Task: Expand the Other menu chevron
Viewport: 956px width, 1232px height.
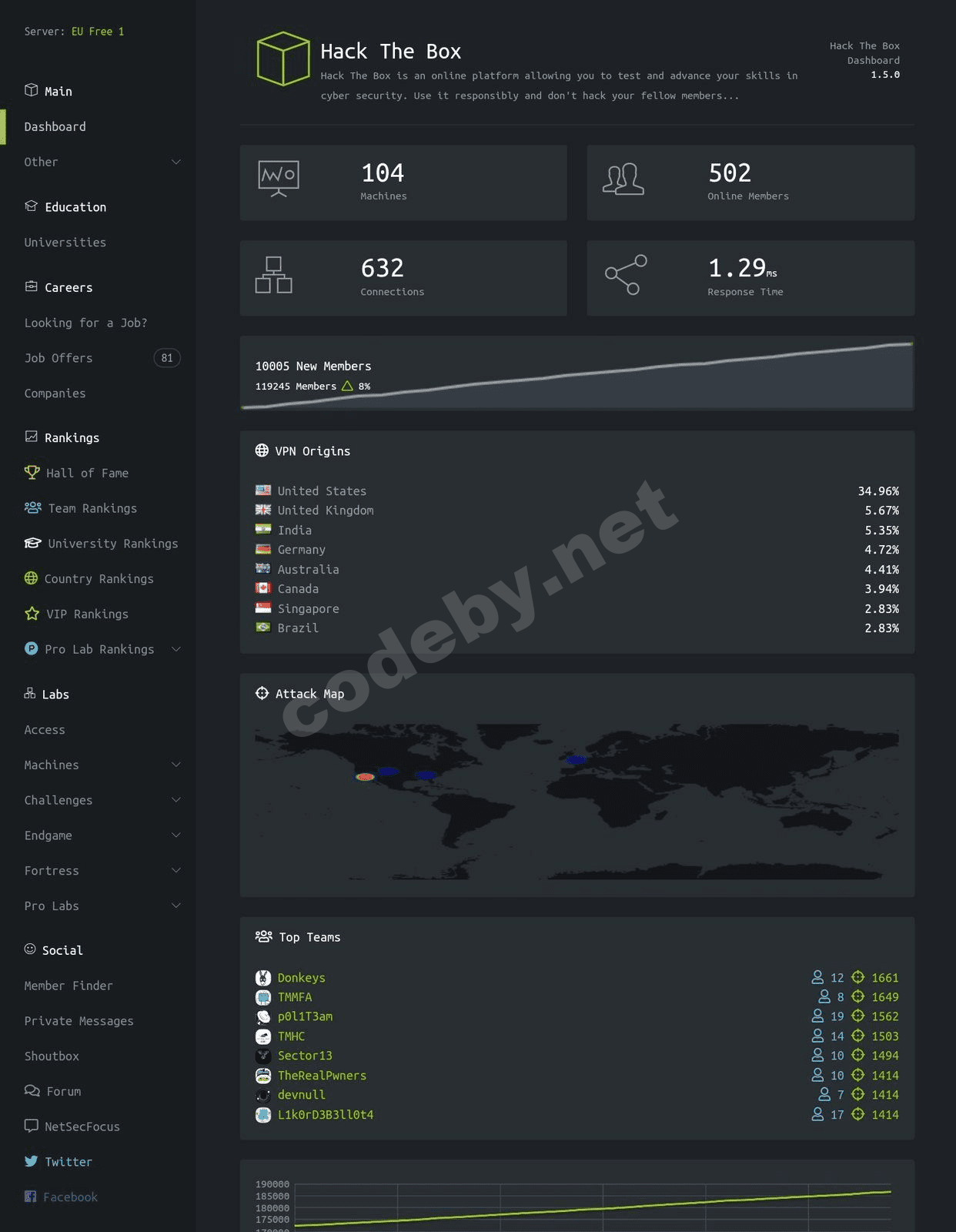Action: [x=175, y=162]
